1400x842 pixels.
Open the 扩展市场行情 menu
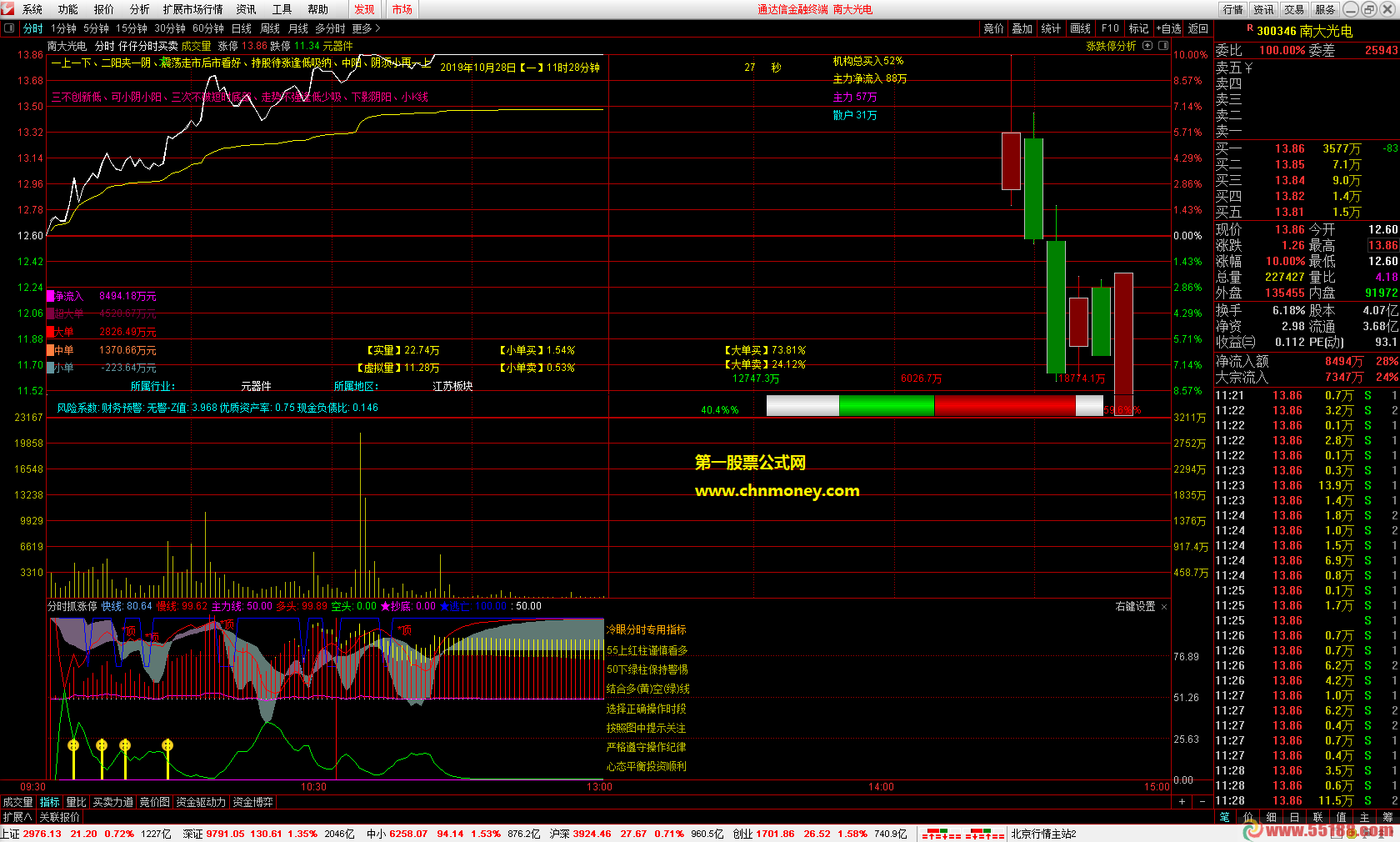[193, 9]
